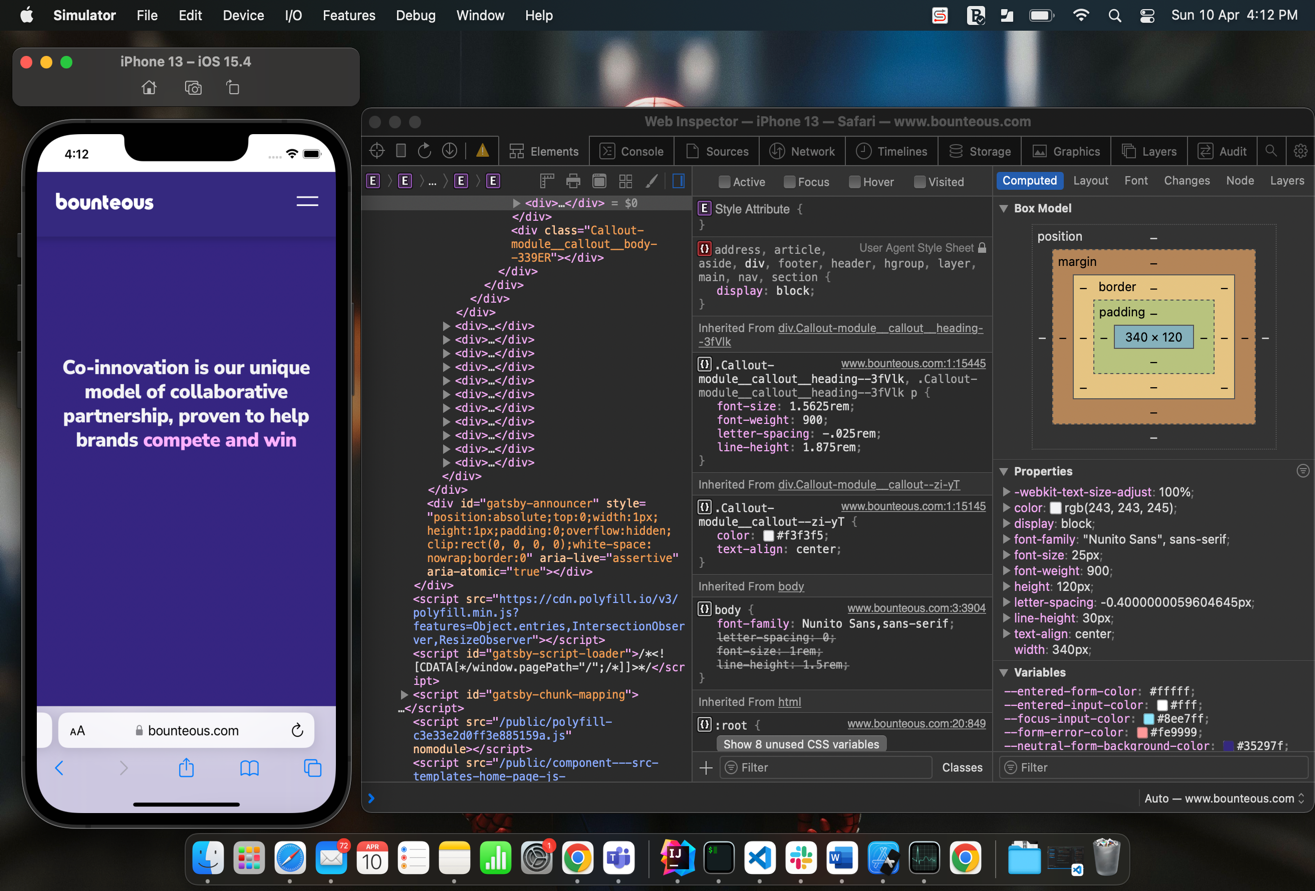Collapse the Box Model section
The image size is (1315, 891).
coord(1004,209)
